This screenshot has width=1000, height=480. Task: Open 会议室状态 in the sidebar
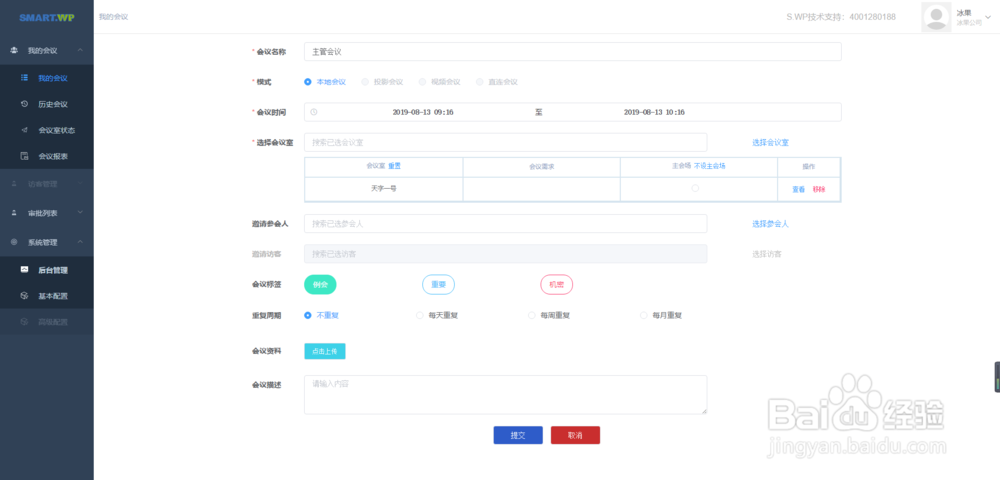[x=57, y=130]
